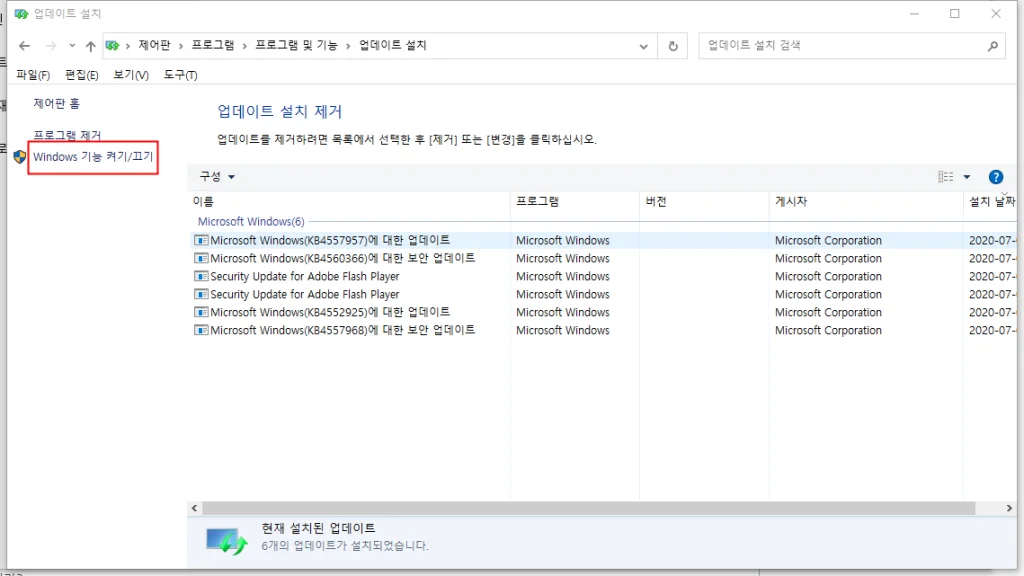Click 프로그램 in the breadcrumb path
The image size is (1024, 576).
[212, 45]
